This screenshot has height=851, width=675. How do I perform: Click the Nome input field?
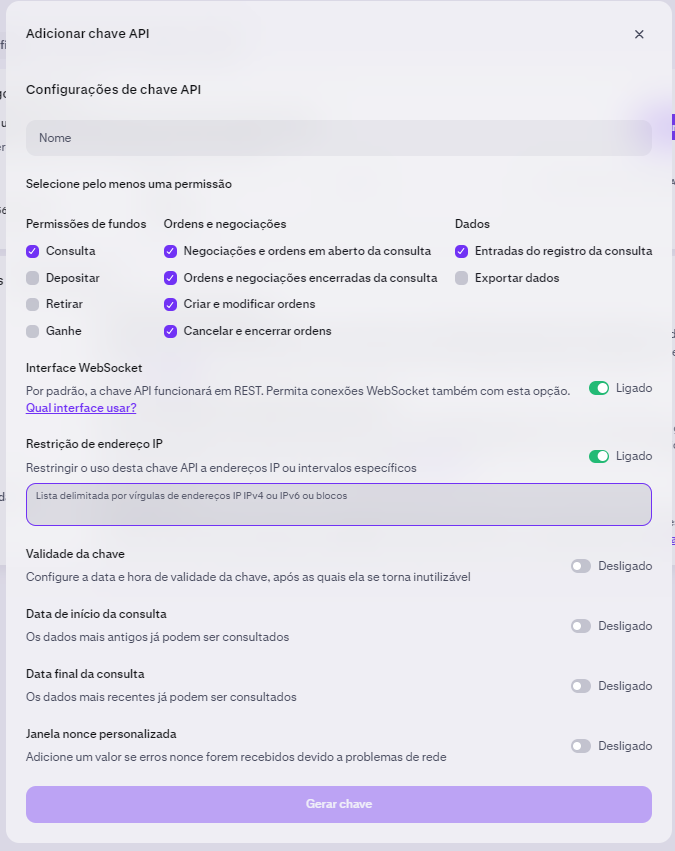click(339, 138)
